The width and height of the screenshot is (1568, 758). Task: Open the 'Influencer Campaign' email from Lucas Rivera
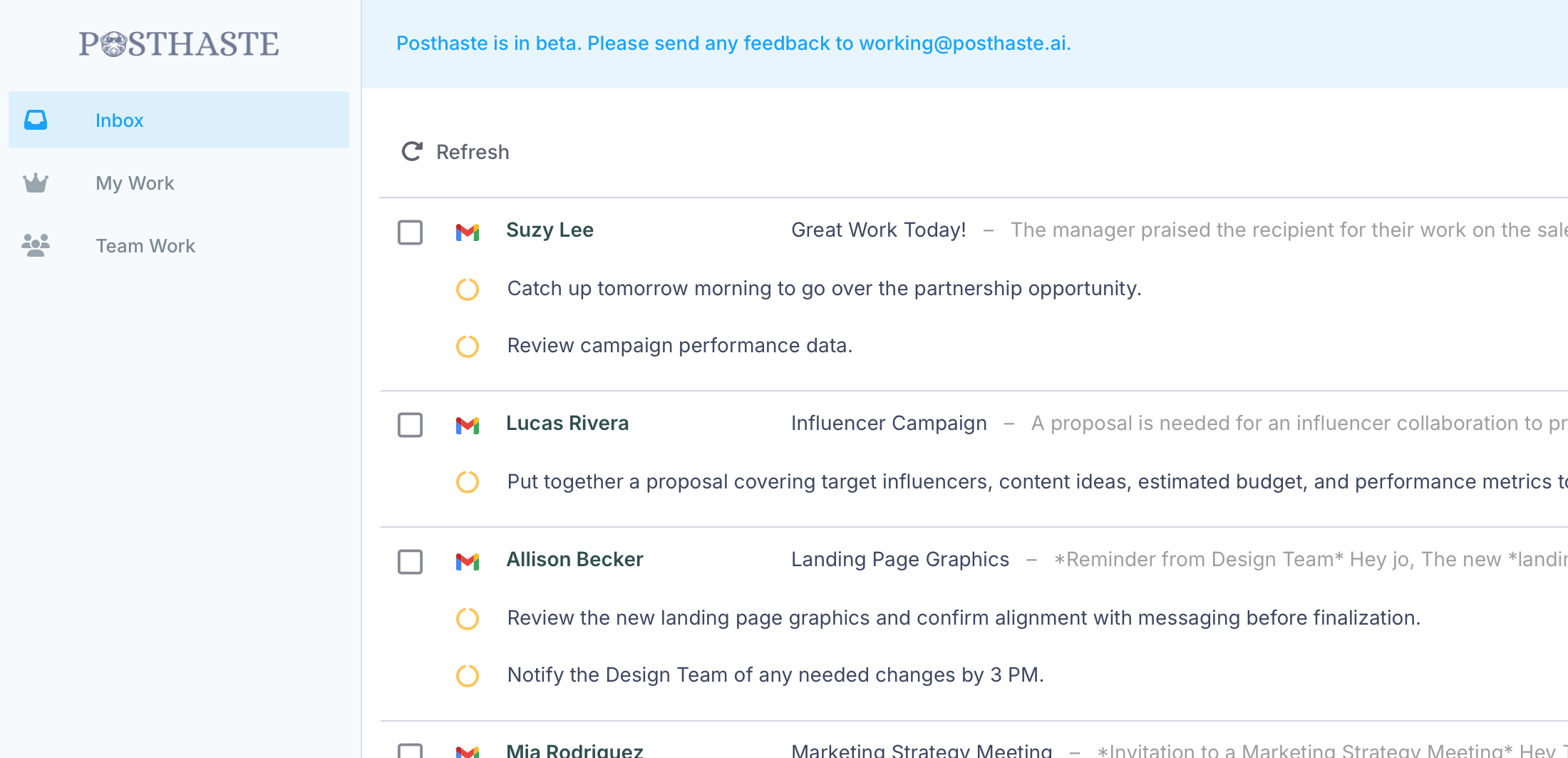coord(889,423)
